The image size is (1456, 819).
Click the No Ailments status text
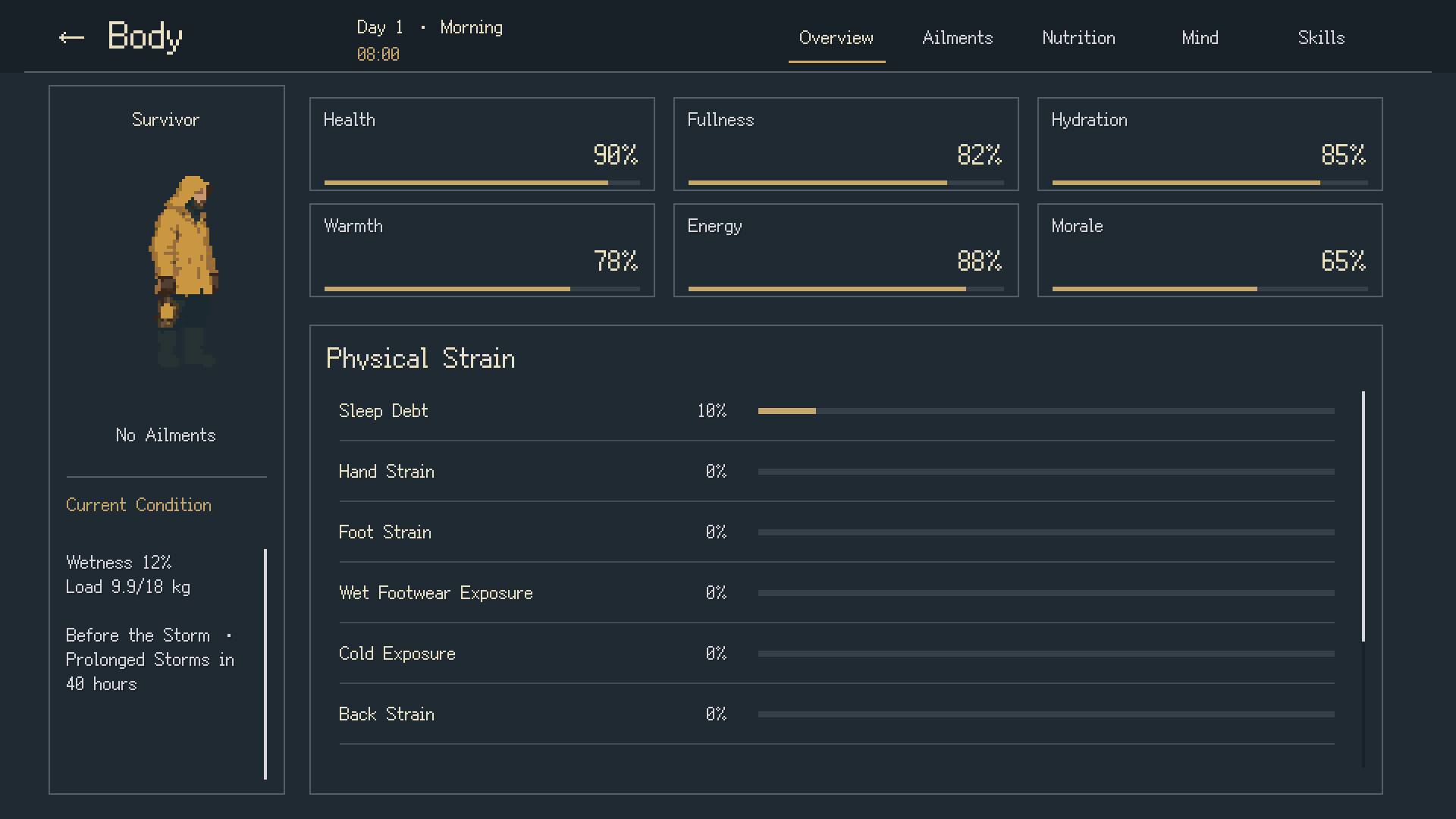165,435
